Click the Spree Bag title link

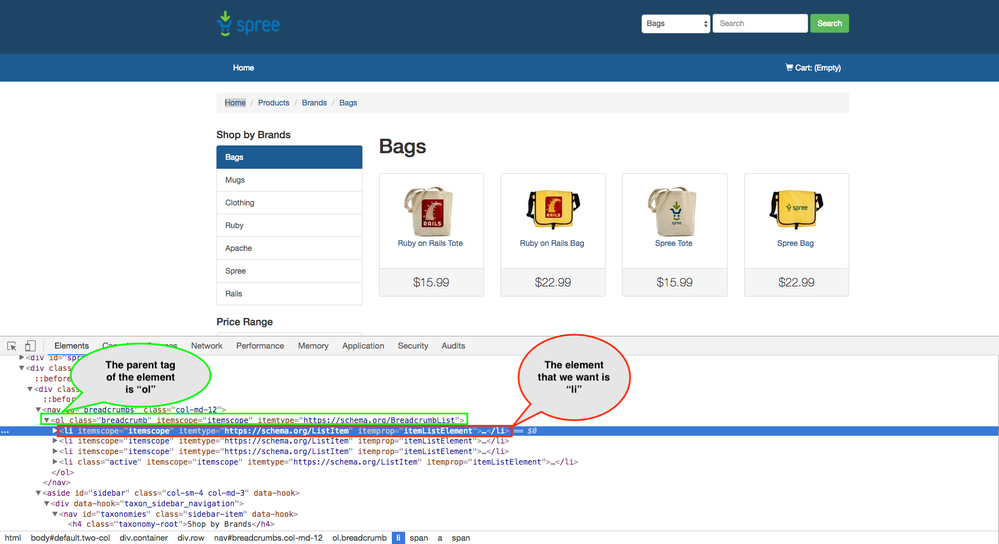click(x=795, y=243)
